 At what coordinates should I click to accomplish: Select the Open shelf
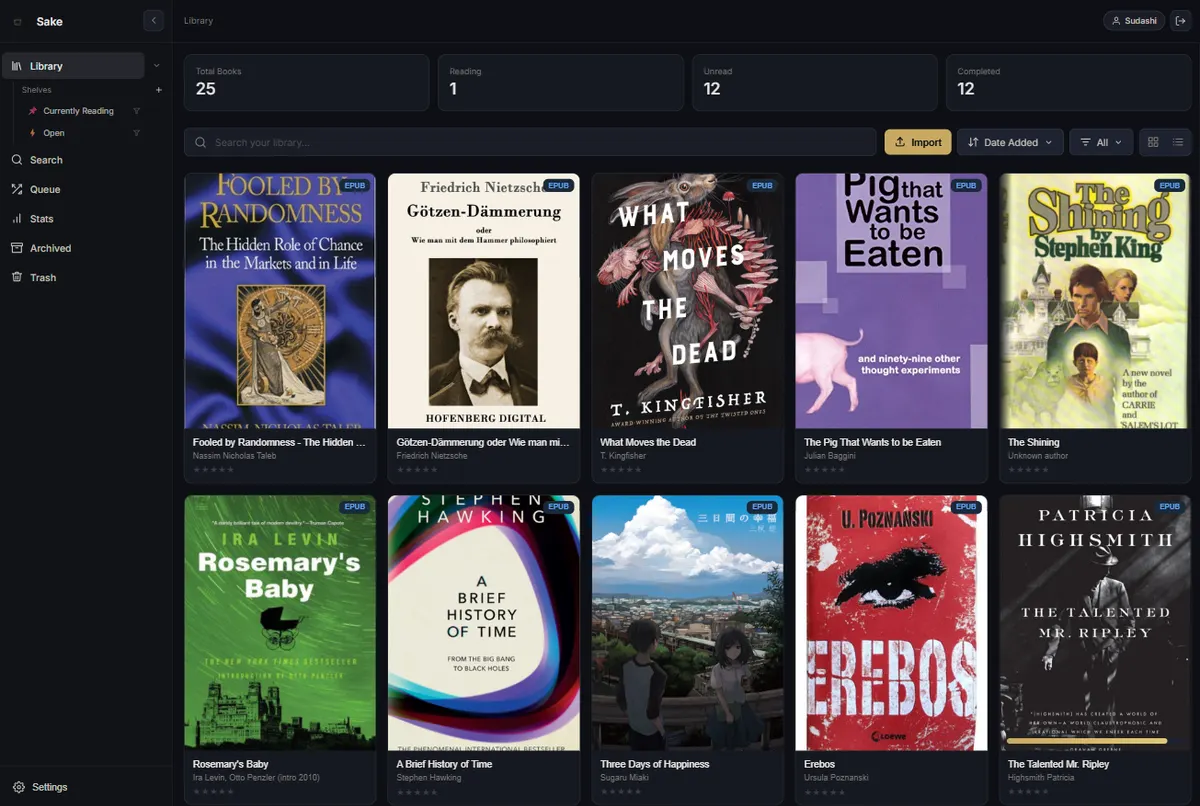(x=54, y=133)
